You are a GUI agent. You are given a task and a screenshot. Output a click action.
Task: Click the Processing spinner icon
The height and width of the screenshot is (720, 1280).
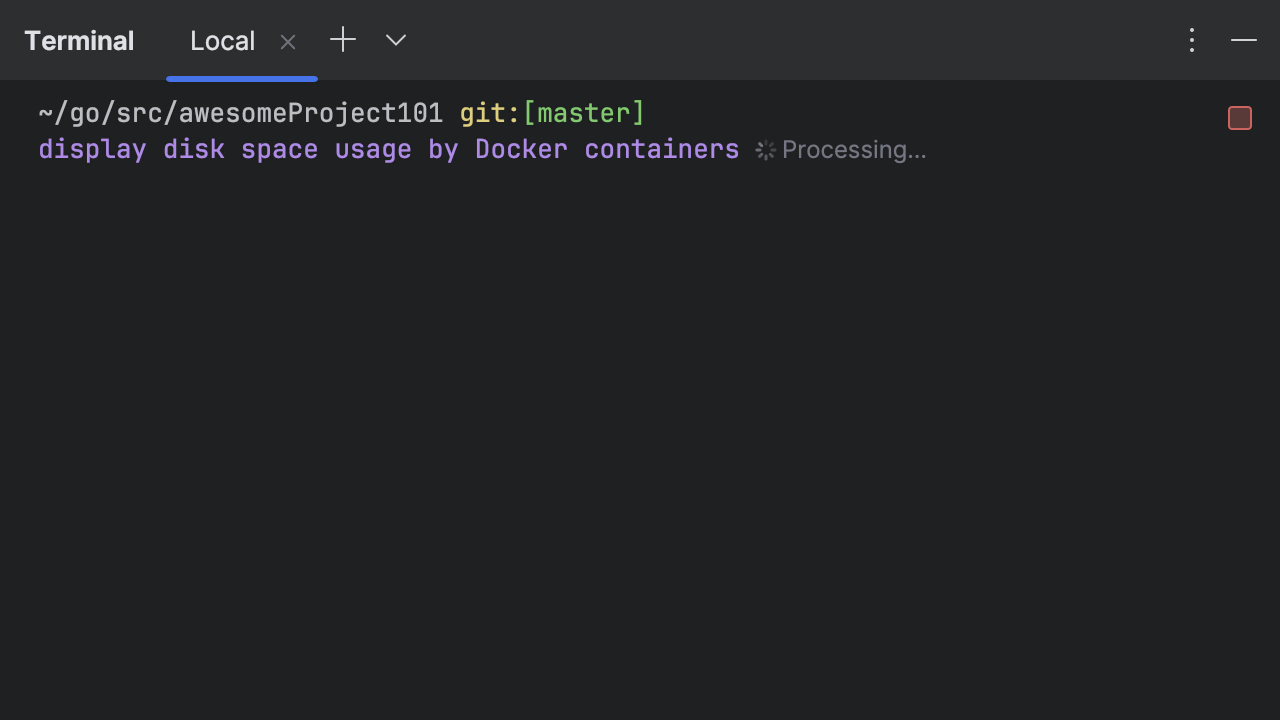(x=766, y=150)
